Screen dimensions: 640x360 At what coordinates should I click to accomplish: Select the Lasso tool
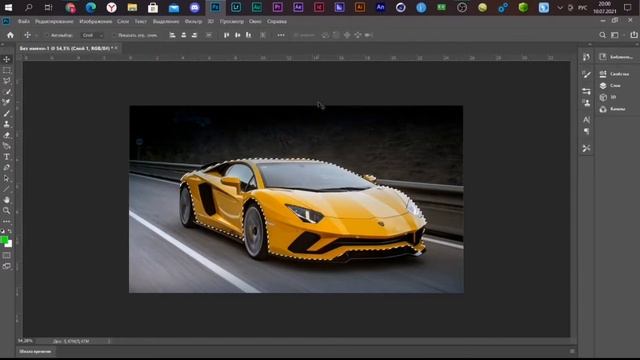click(x=7, y=81)
